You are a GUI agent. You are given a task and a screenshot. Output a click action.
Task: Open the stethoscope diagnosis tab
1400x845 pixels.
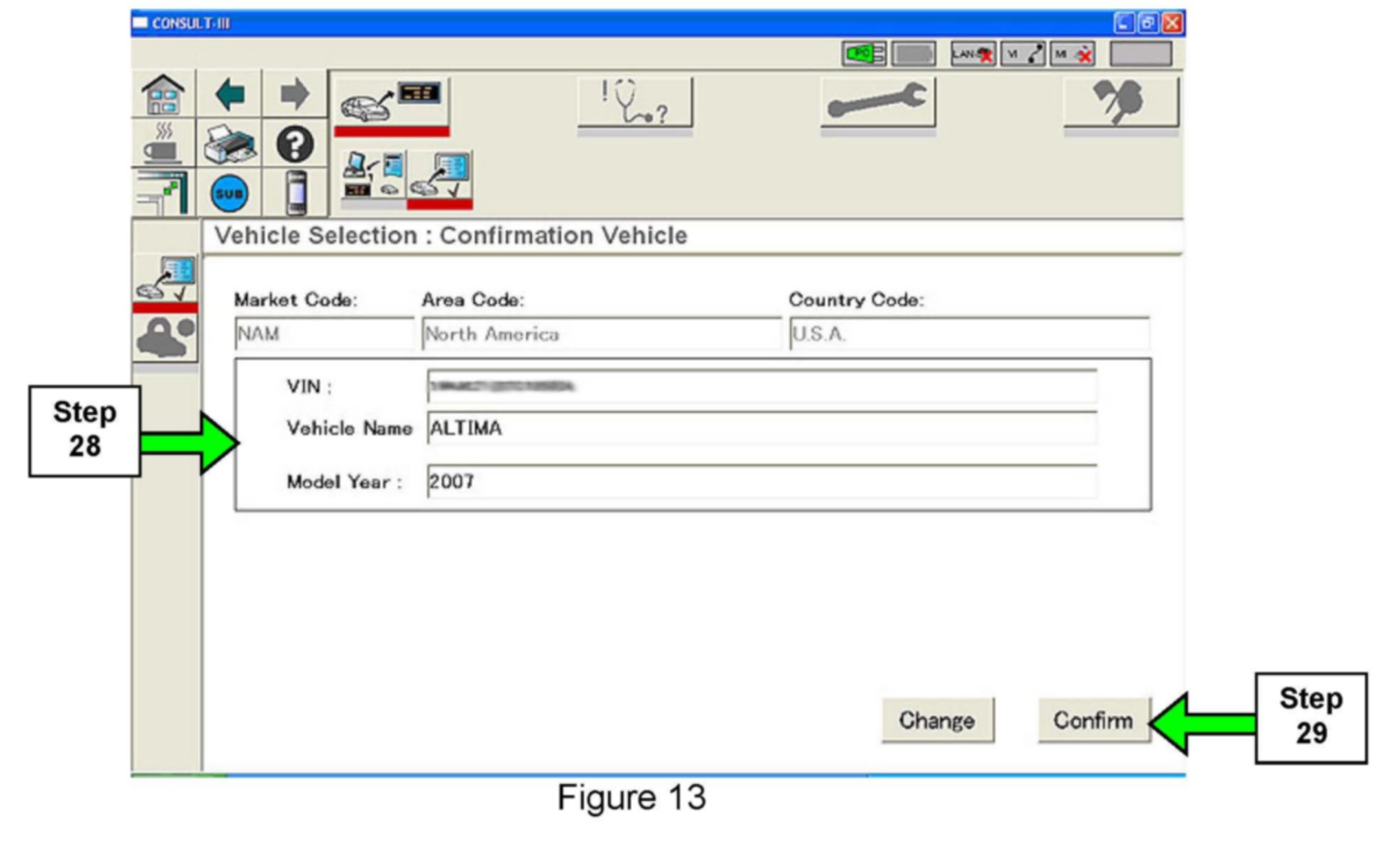click(634, 103)
